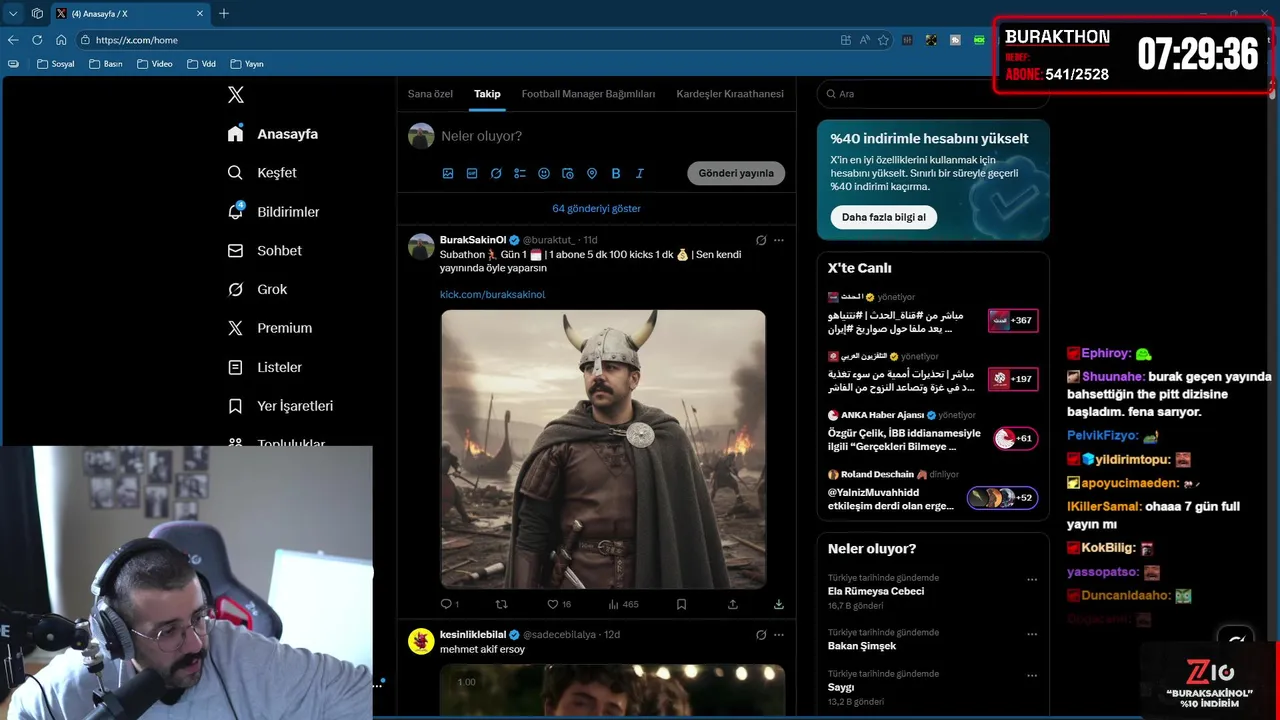Show 64 new posts
Image resolution: width=1280 pixels, height=720 pixels.
597,209
